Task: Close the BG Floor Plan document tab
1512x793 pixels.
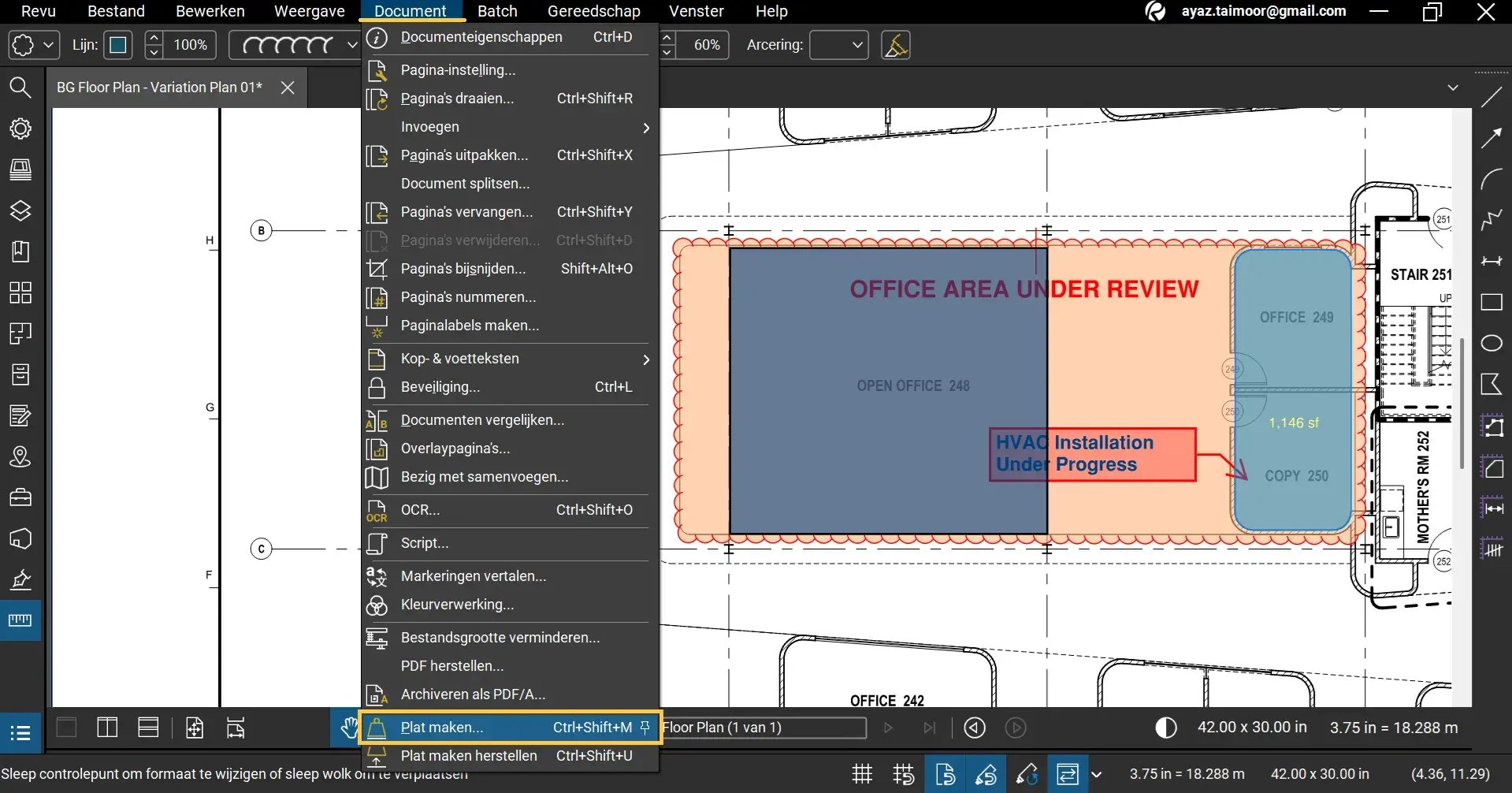Action: click(x=288, y=87)
